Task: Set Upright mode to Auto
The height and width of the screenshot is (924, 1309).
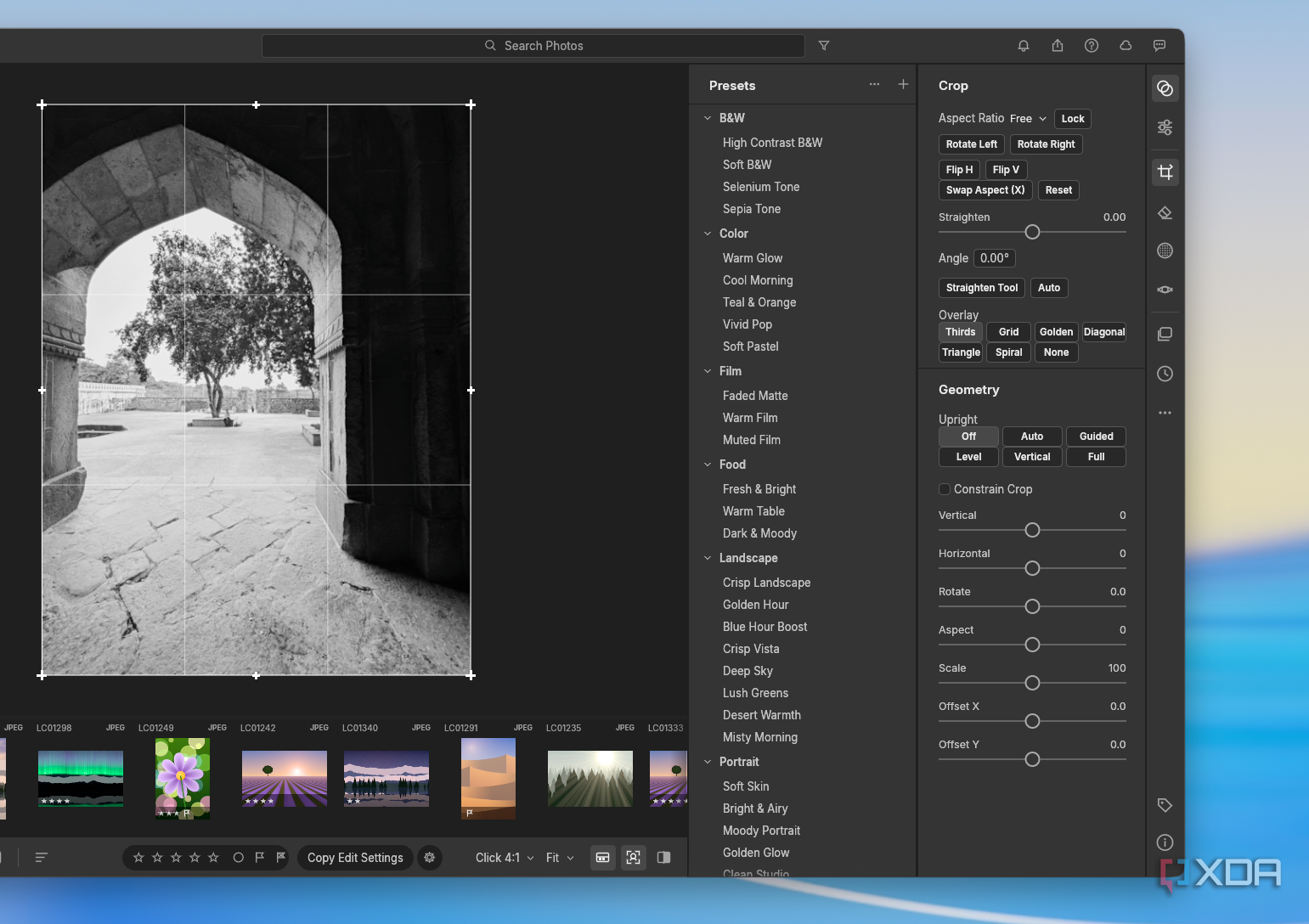Action: [x=1032, y=437]
